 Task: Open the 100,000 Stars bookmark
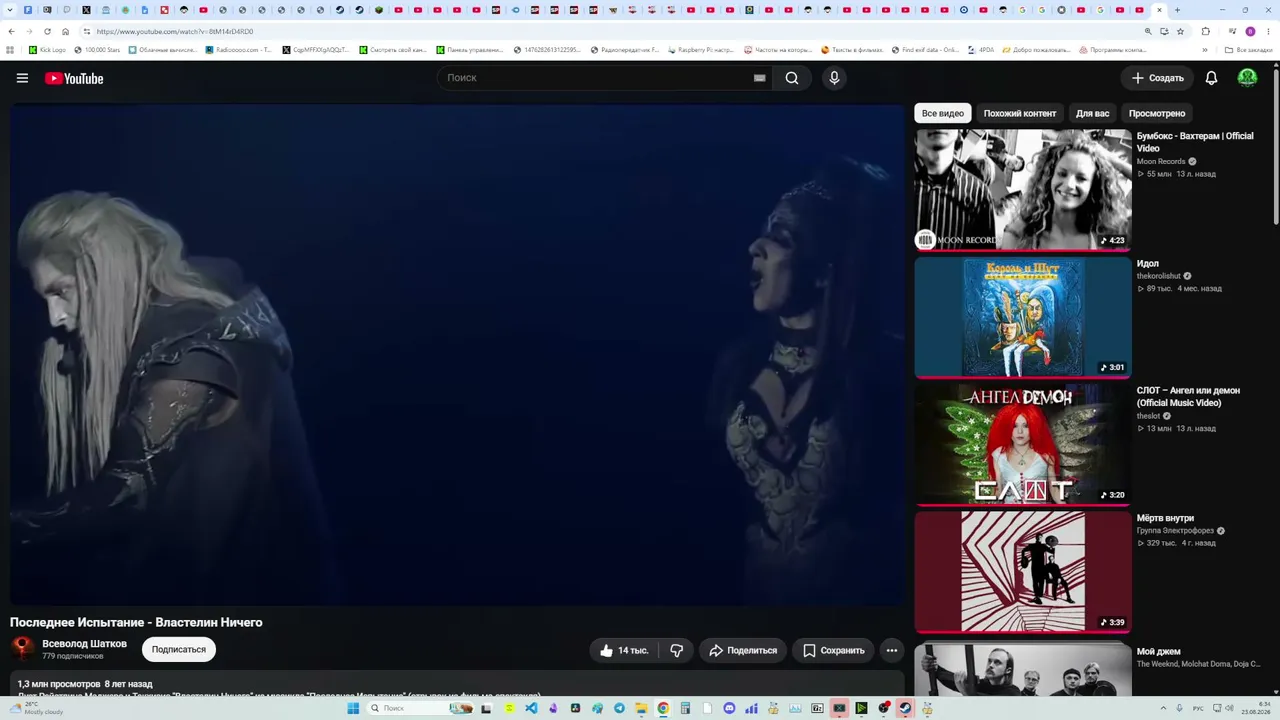tap(97, 49)
